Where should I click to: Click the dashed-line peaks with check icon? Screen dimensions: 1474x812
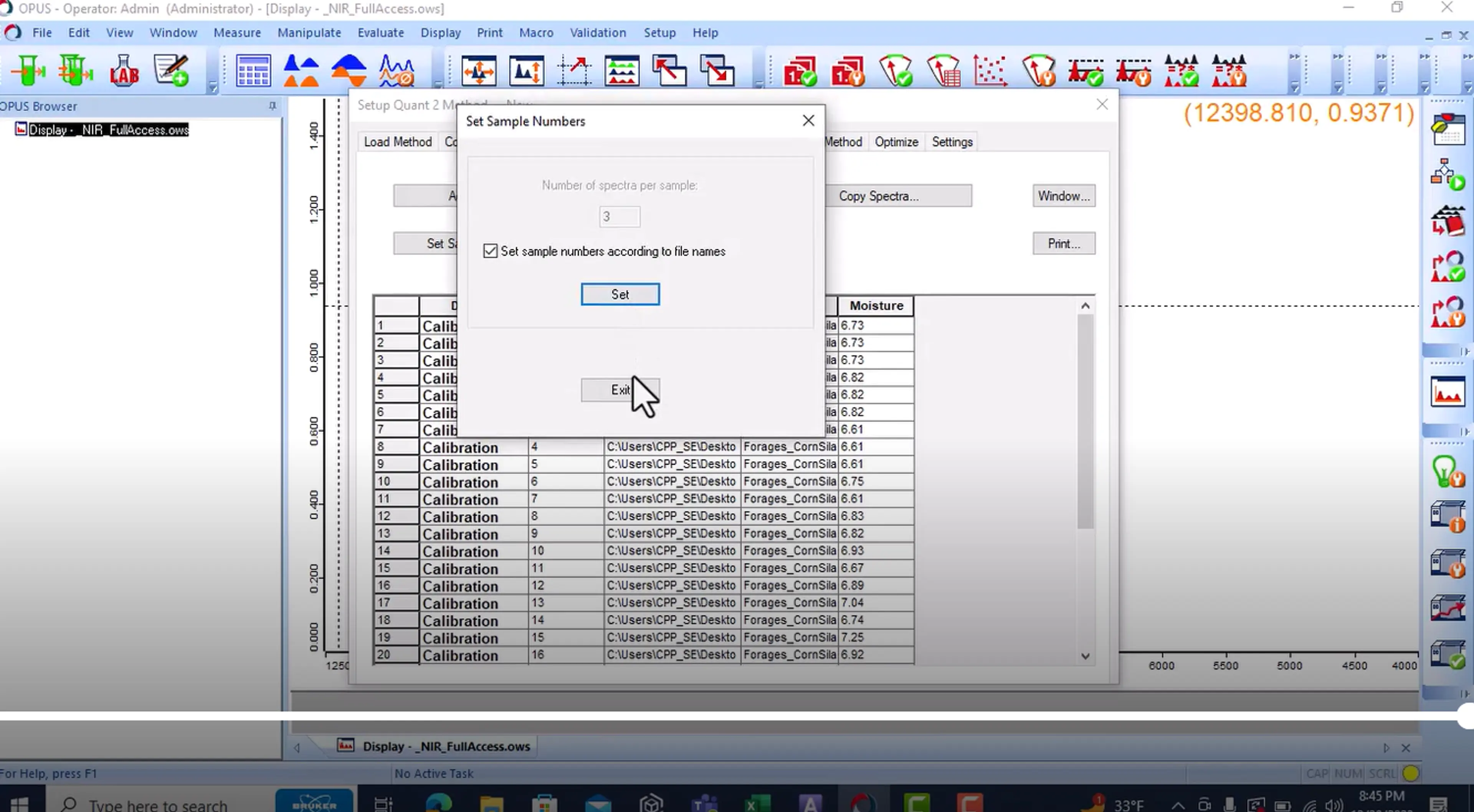1086,71
